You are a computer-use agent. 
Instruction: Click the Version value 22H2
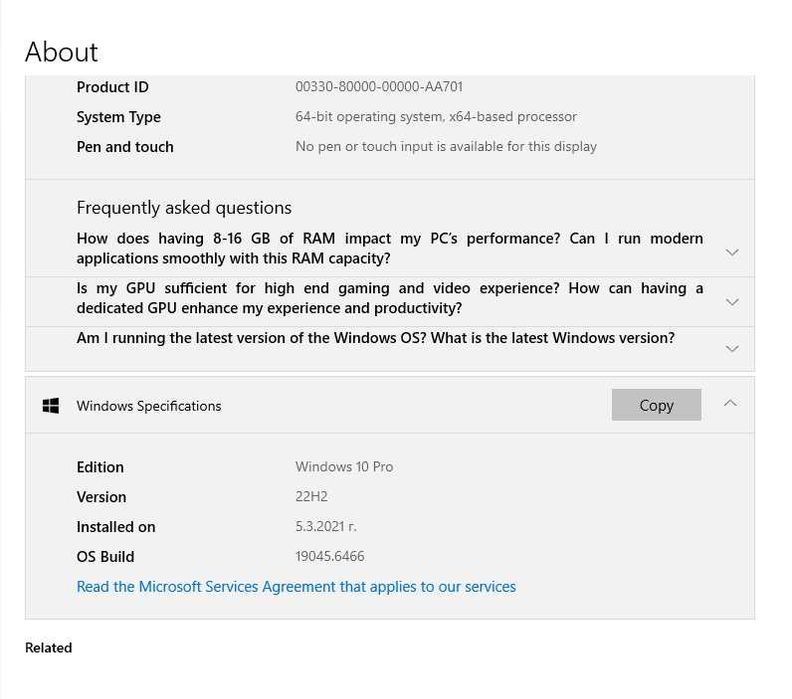point(311,496)
